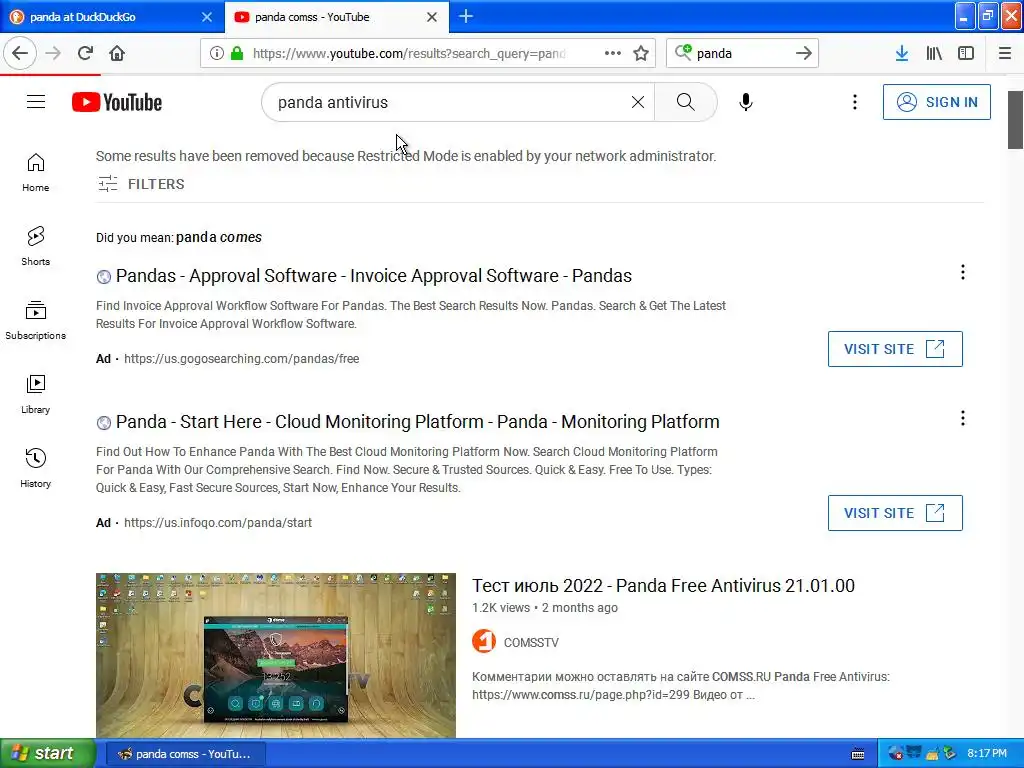Start voice search with microphone icon
This screenshot has height=768, width=1024.
pos(746,102)
